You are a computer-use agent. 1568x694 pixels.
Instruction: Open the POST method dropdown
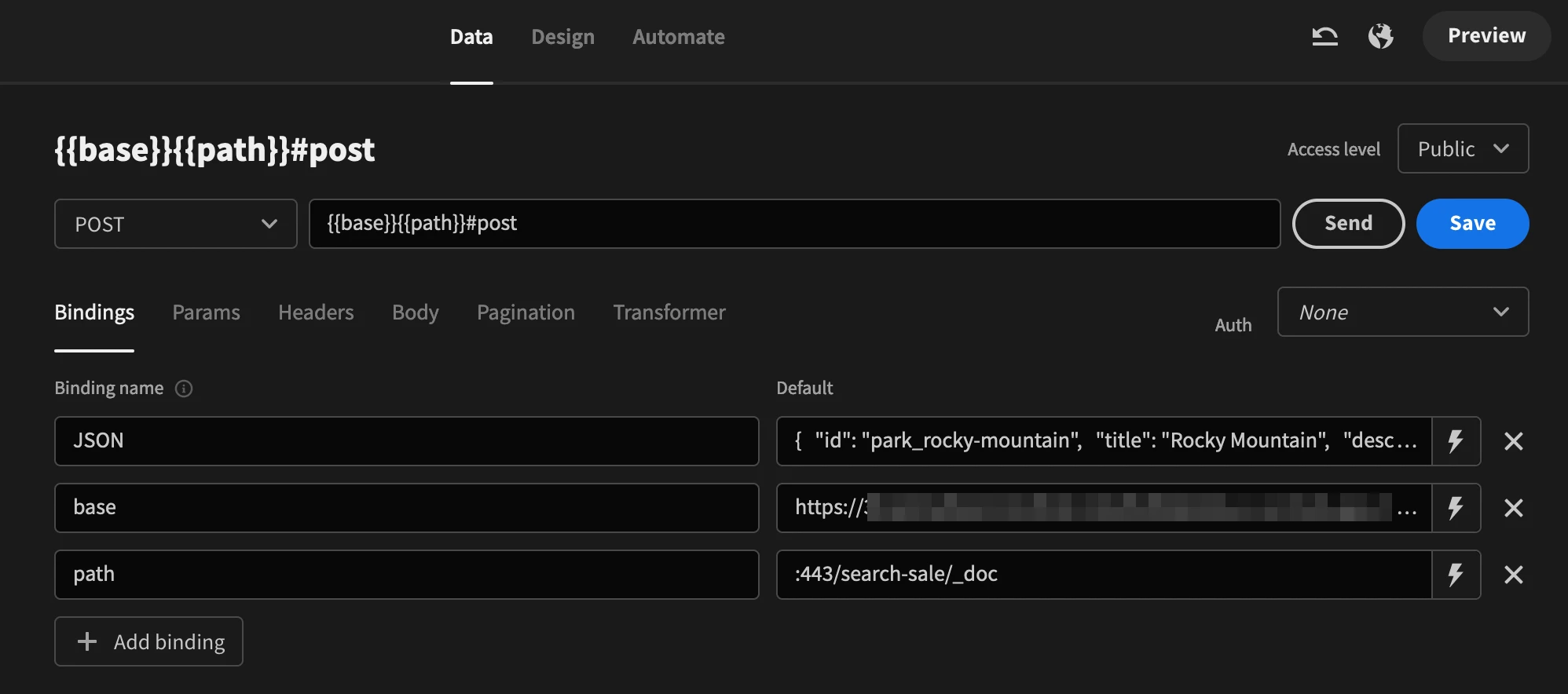click(x=176, y=224)
